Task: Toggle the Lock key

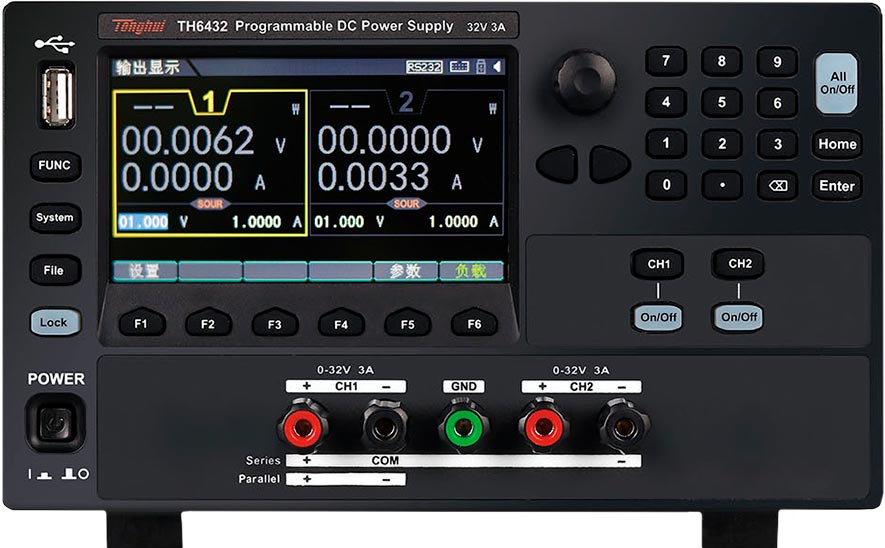Action: [54, 322]
